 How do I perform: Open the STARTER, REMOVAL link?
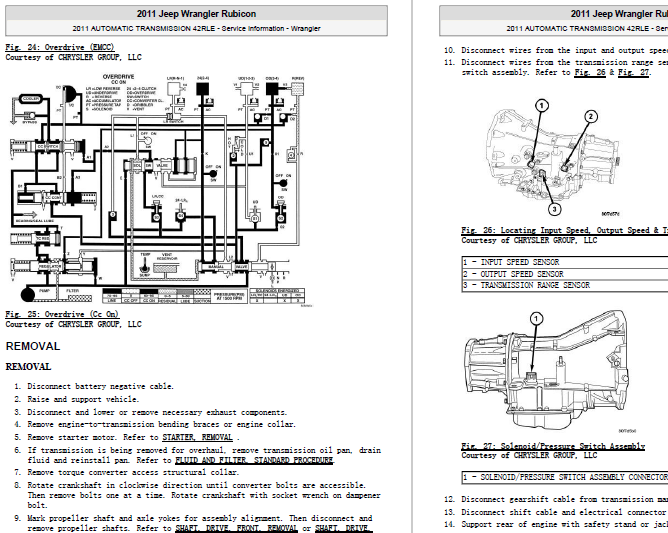pyautogui.click(x=197, y=438)
